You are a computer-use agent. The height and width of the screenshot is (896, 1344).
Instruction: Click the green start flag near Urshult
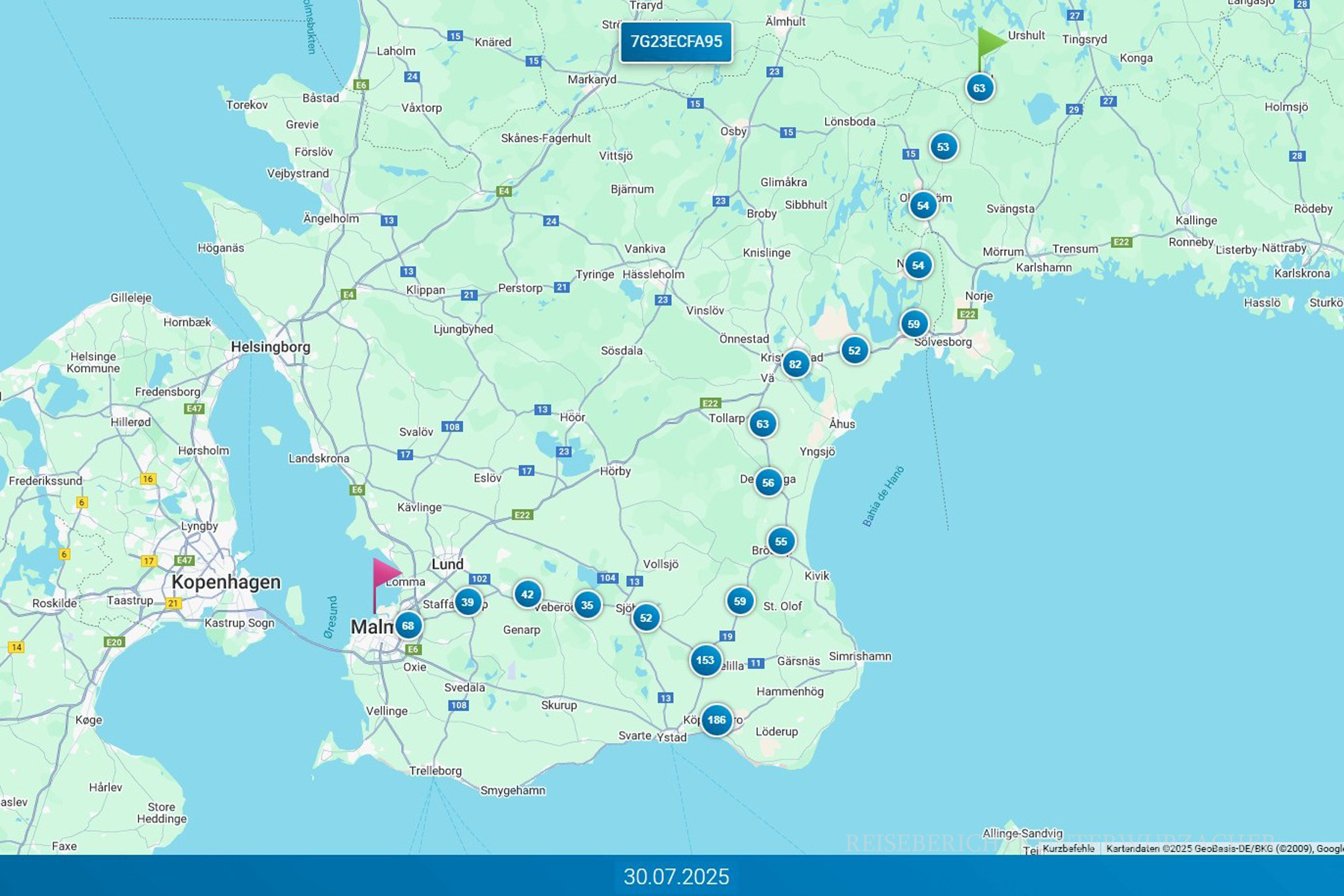point(990,43)
